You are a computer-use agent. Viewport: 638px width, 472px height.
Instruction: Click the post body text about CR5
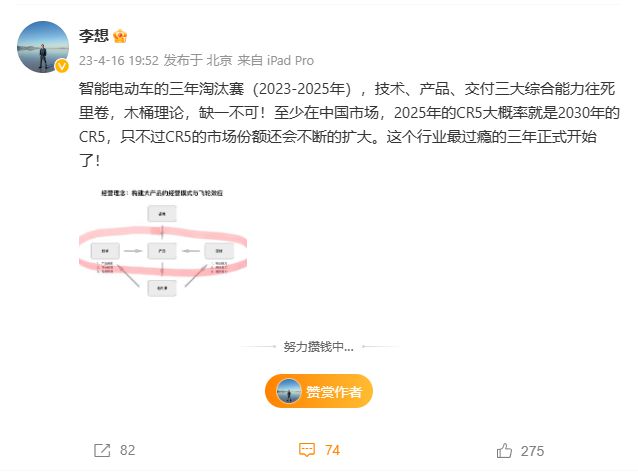(x=349, y=125)
